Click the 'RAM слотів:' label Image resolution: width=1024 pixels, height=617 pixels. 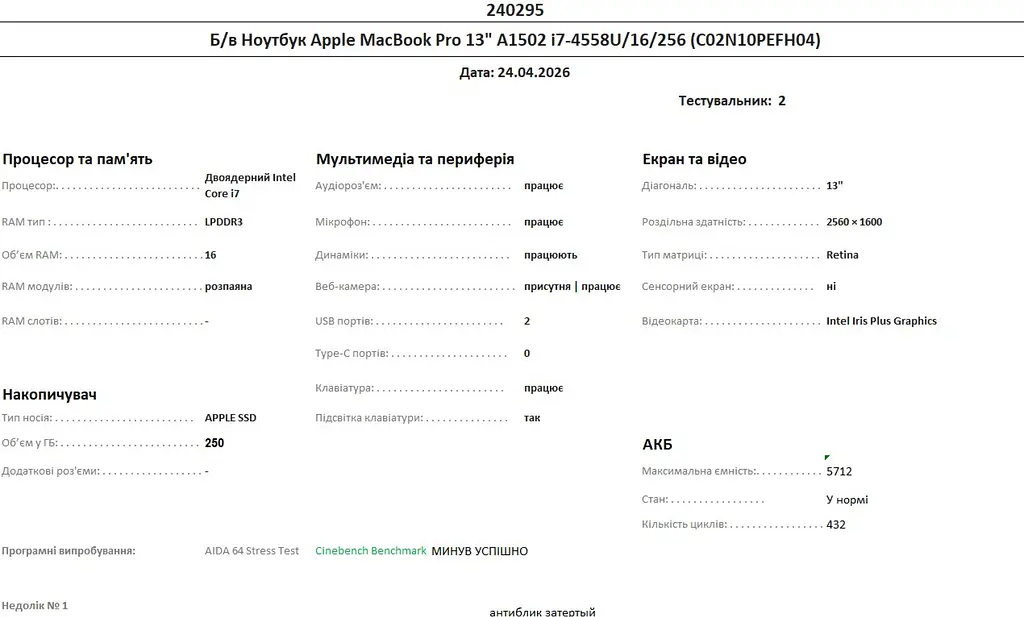coord(31,321)
